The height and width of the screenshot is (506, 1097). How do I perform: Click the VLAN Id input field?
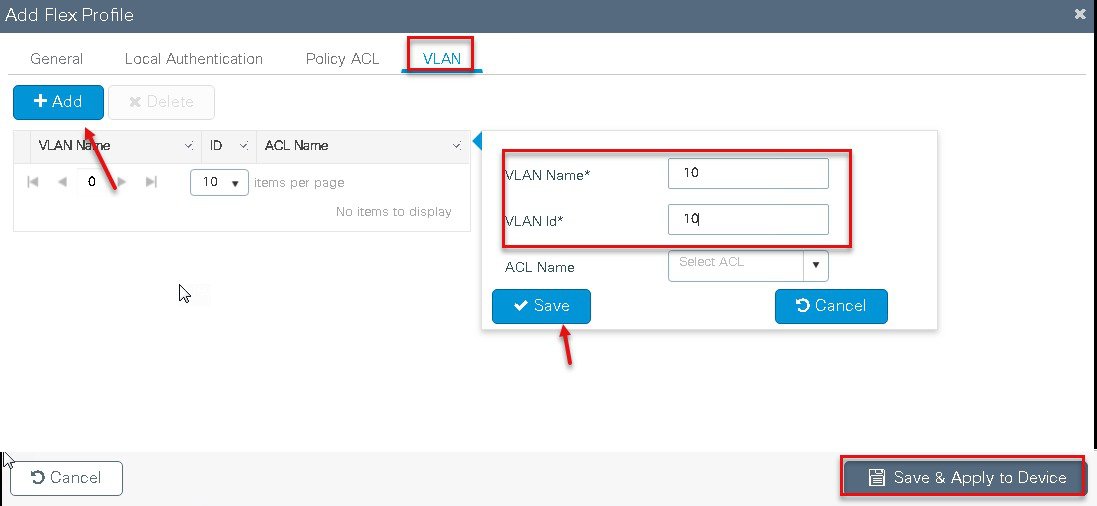748,219
